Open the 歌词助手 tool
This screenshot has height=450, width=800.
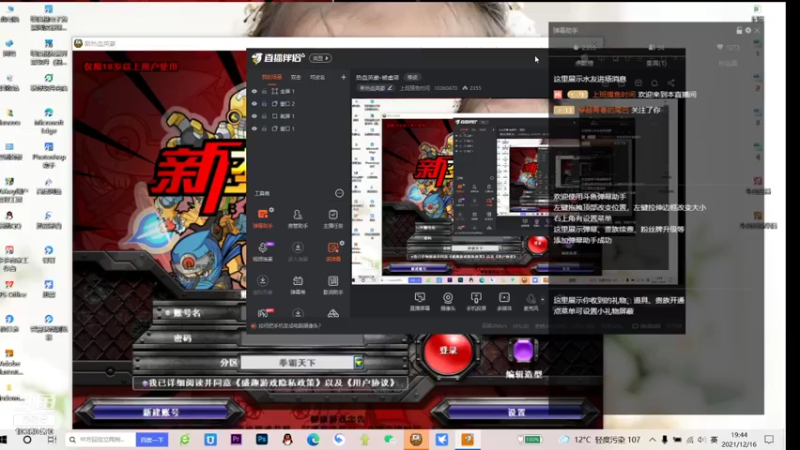(333, 284)
